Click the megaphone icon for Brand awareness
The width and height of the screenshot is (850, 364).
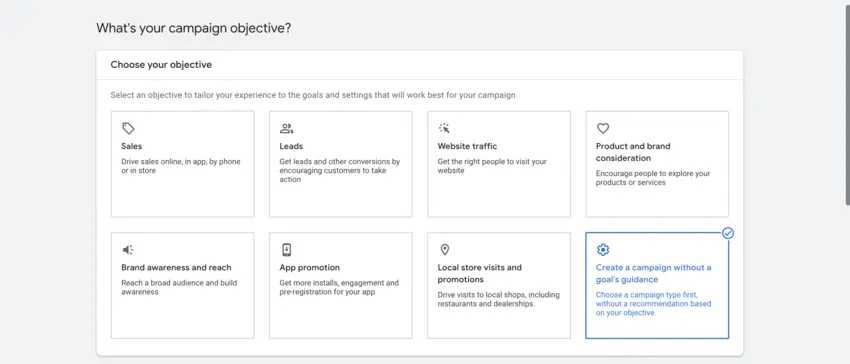[x=127, y=250]
